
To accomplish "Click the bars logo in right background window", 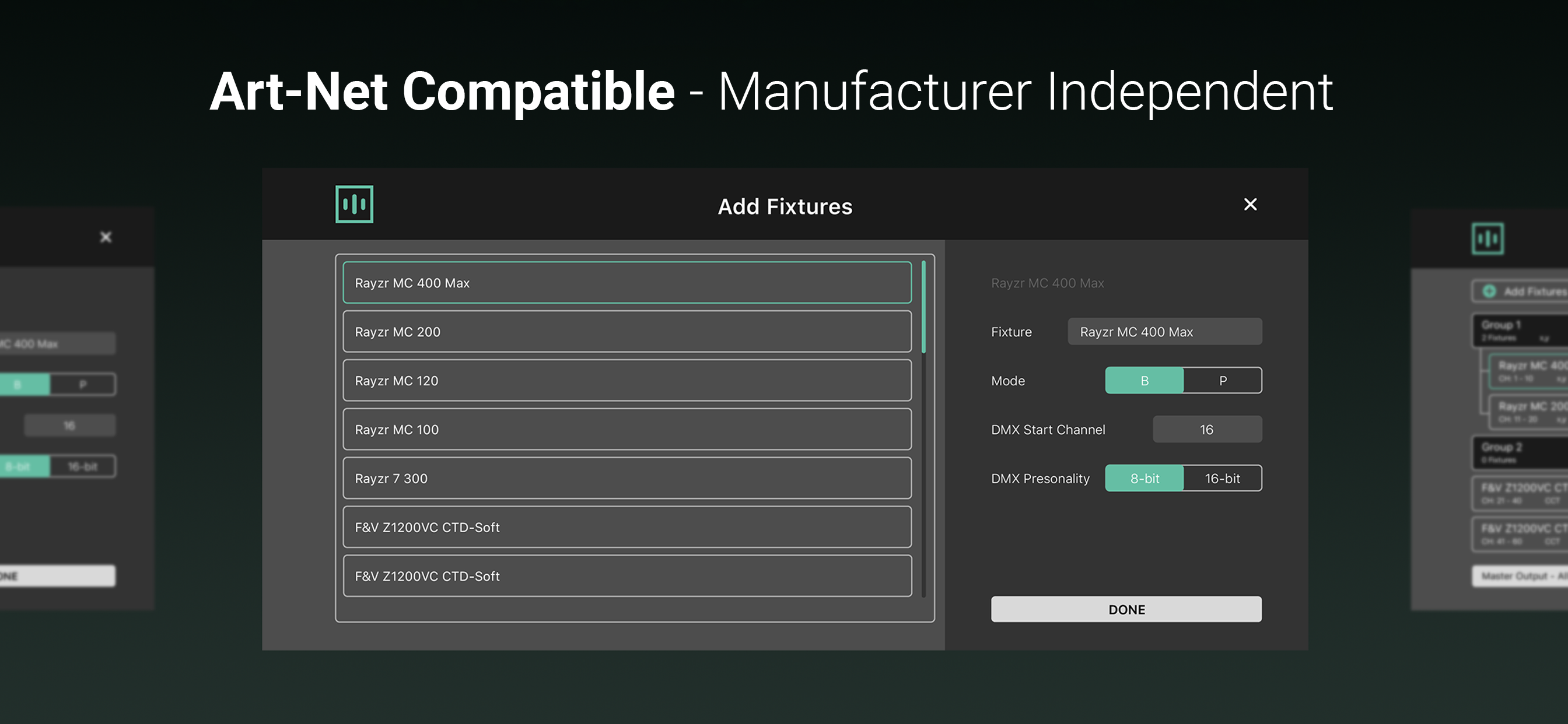I will click(x=1487, y=238).
